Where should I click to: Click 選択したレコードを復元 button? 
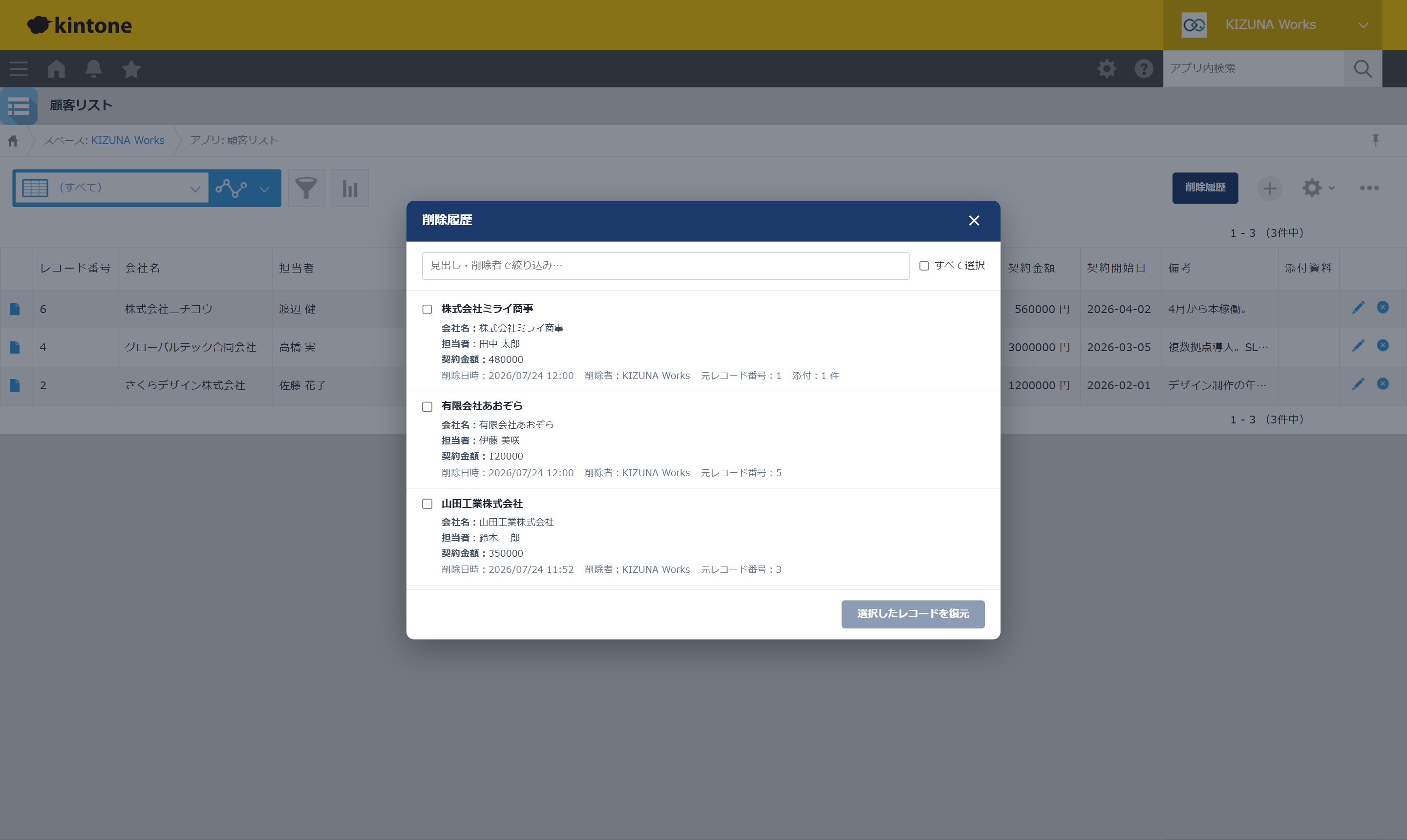pos(913,614)
